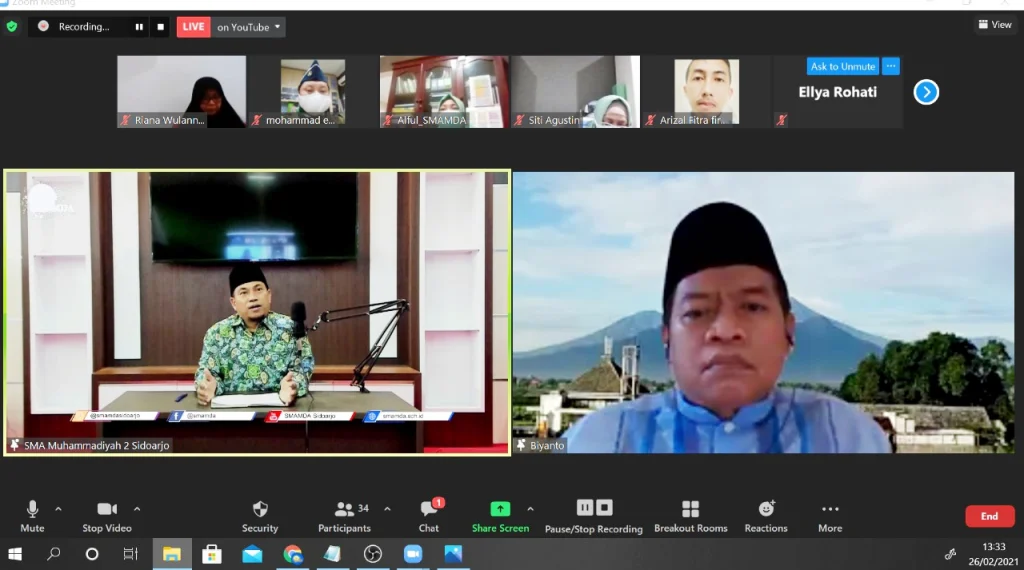Screen dimensions: 1024x570
Task: Open the View layout menu
Action: point(995,25)
